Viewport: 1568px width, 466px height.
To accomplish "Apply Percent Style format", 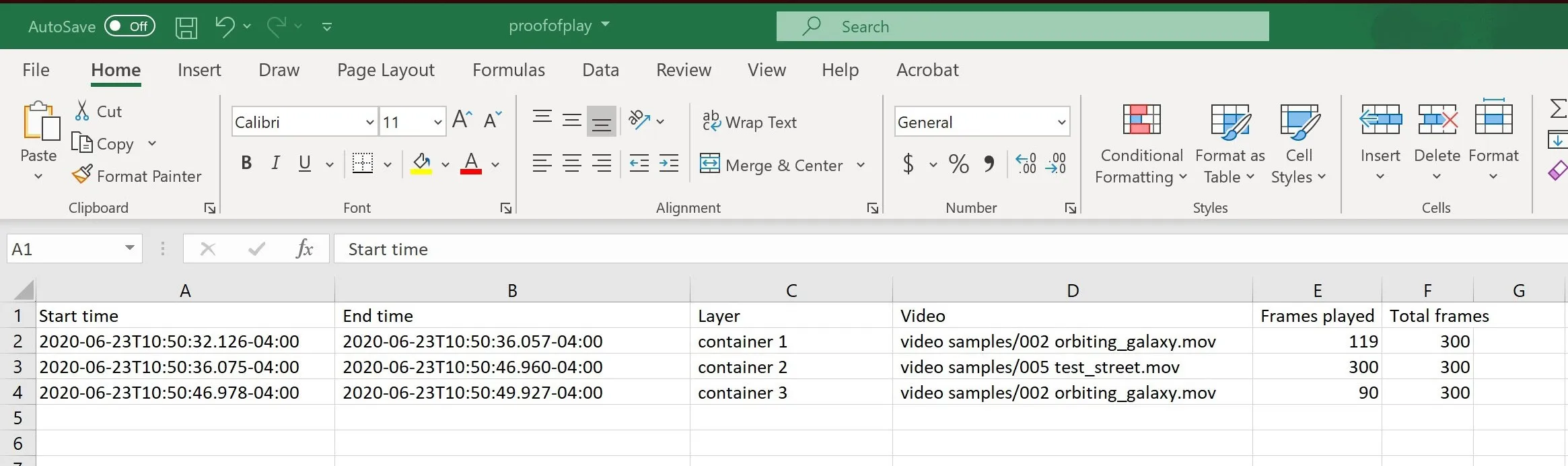I will point(958,164).
